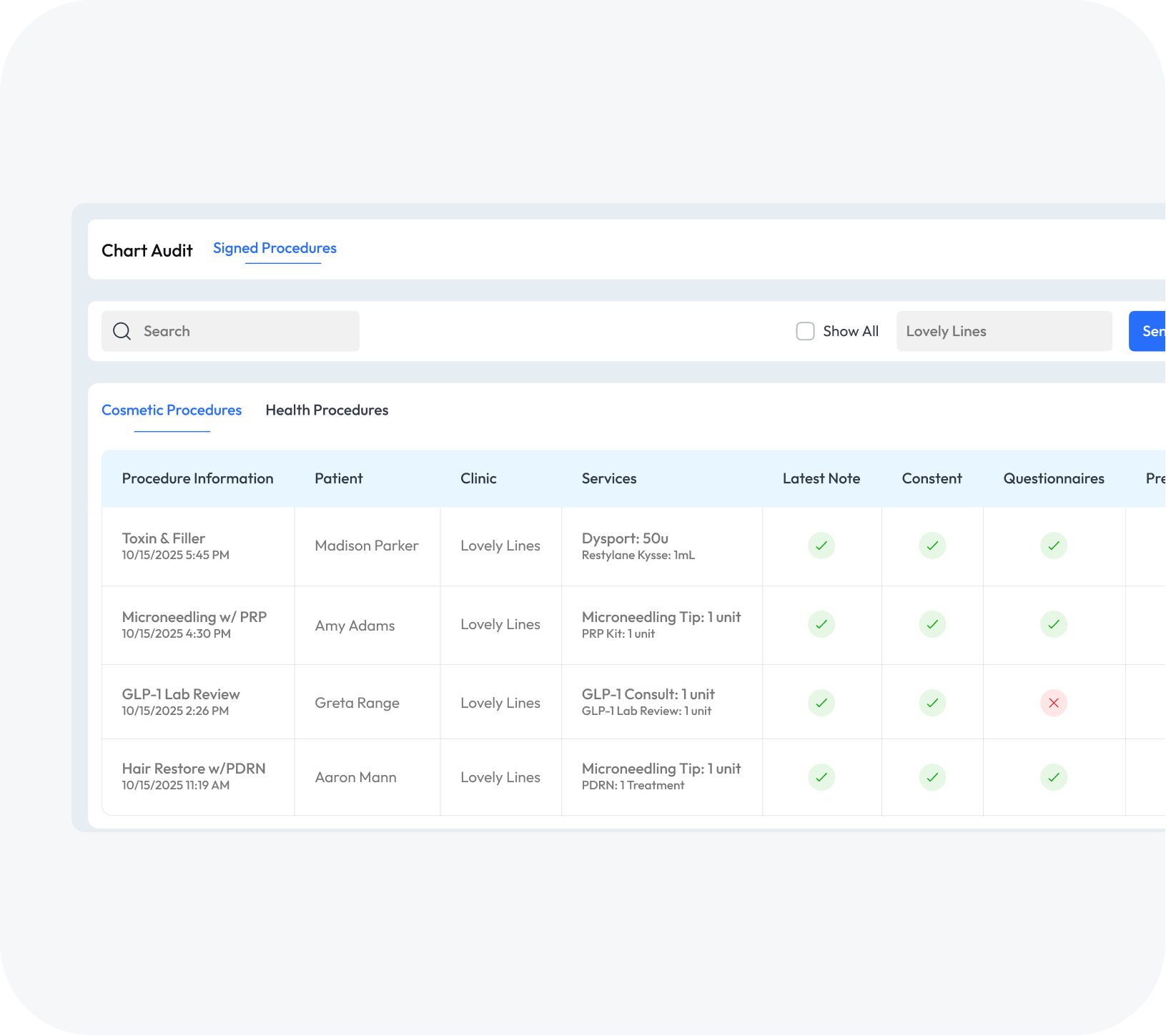1166x1036 pixels.
Task: Click Latest Note checkmark for Madison Parker
Action: [821, 546]
